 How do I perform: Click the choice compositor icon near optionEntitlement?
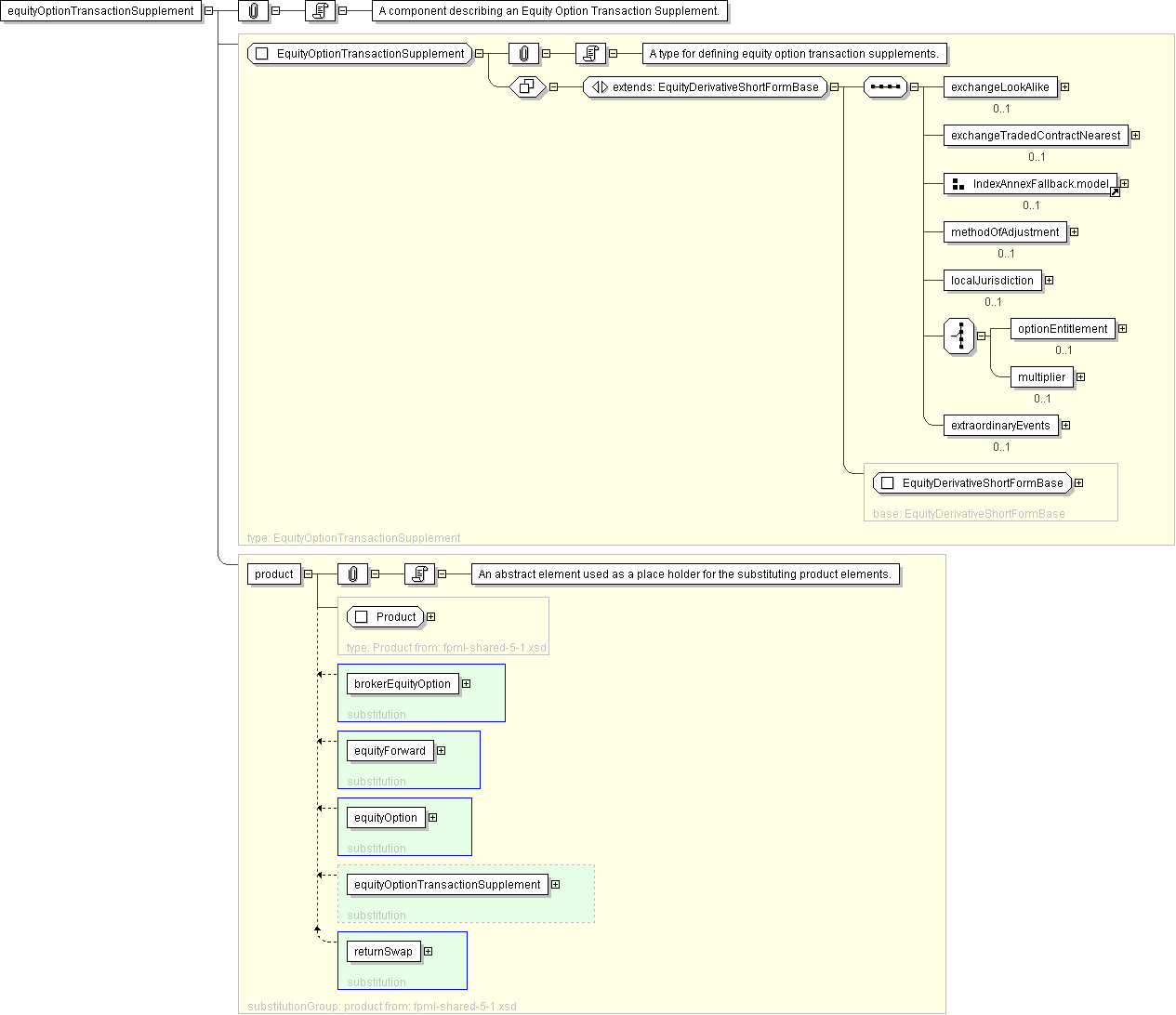(x=958, y=336)
